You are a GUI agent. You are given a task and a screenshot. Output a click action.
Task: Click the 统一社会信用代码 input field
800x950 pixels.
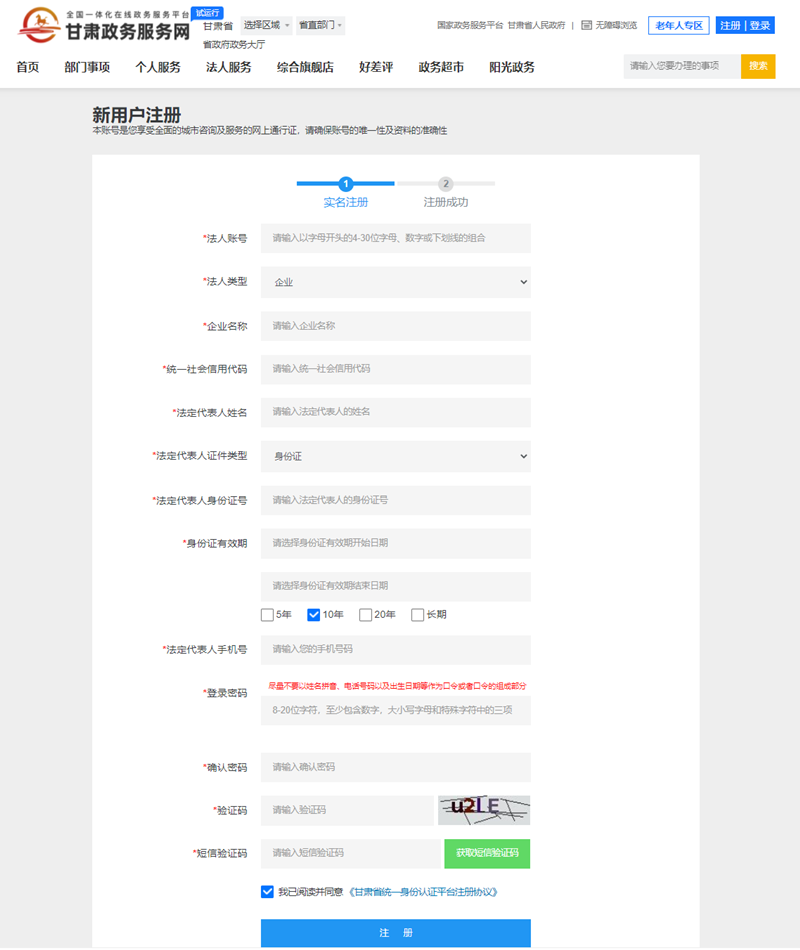(x=395, y=369)
